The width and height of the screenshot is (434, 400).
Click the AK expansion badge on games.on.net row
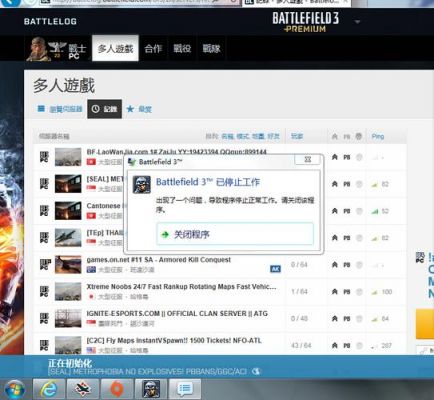click(275, 269)
